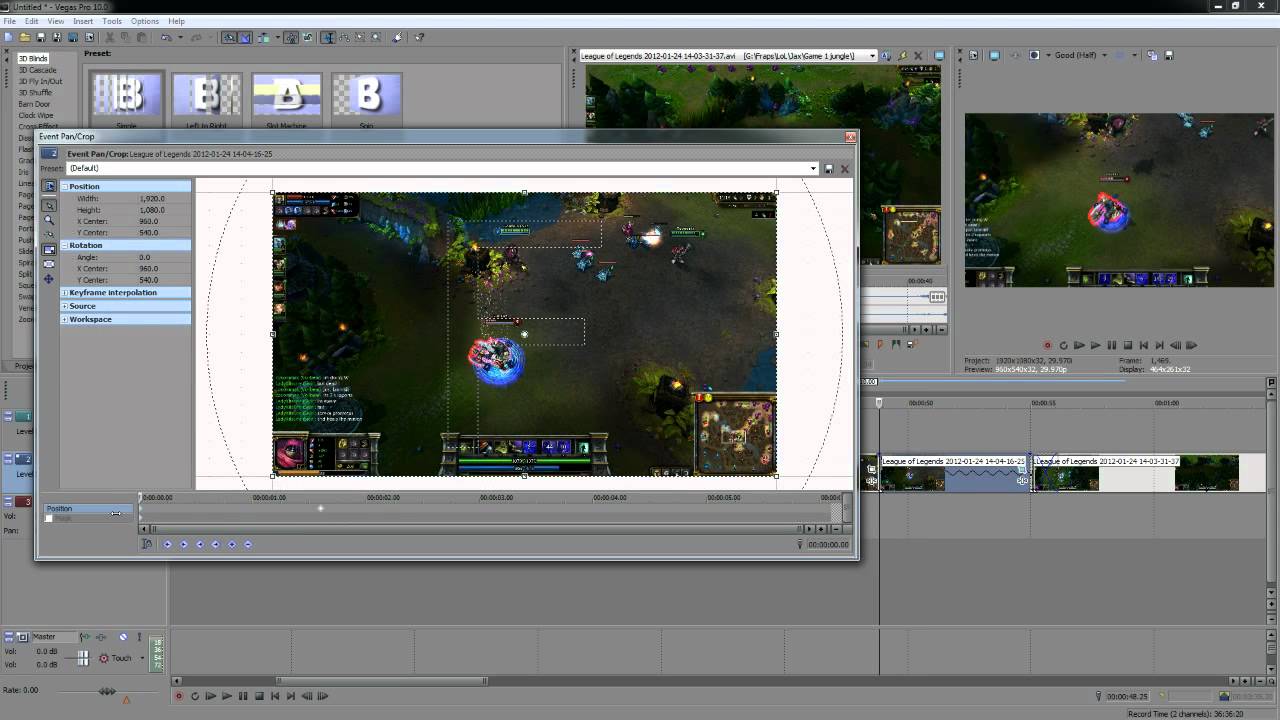Toggle Loop Playback in main transport

click(195, 696)
